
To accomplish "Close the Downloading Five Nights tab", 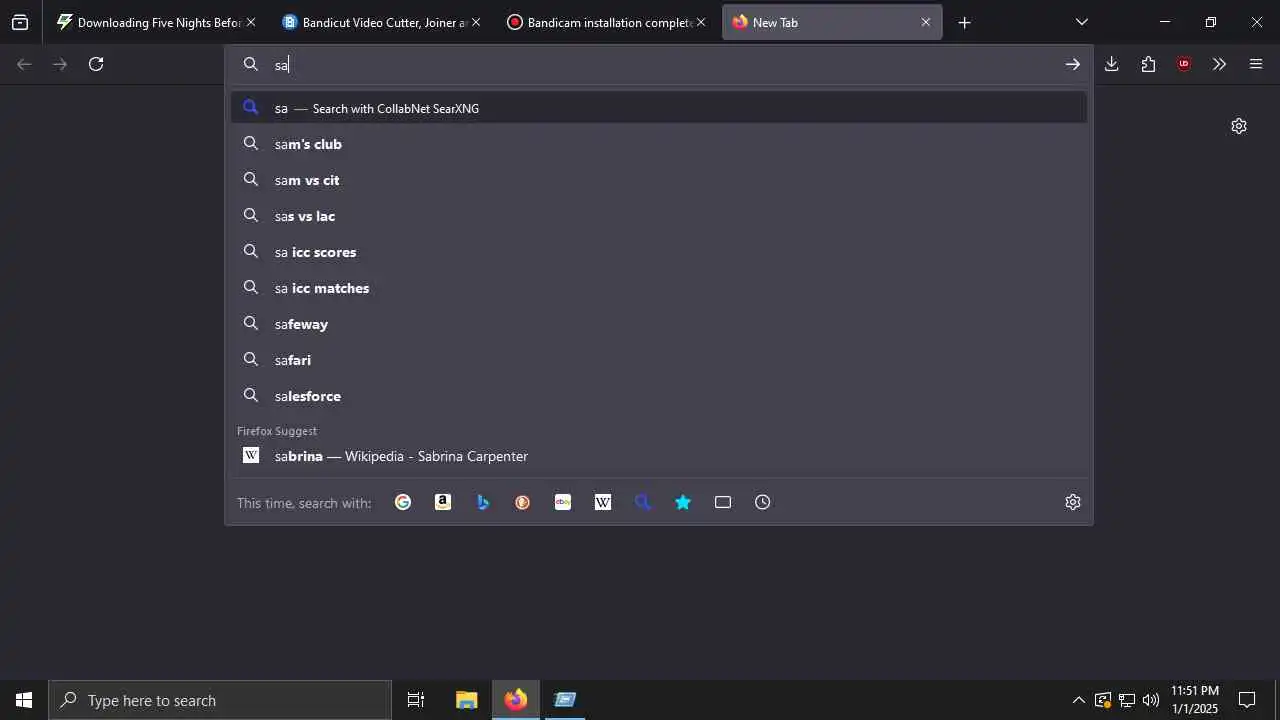I will 251,22.
